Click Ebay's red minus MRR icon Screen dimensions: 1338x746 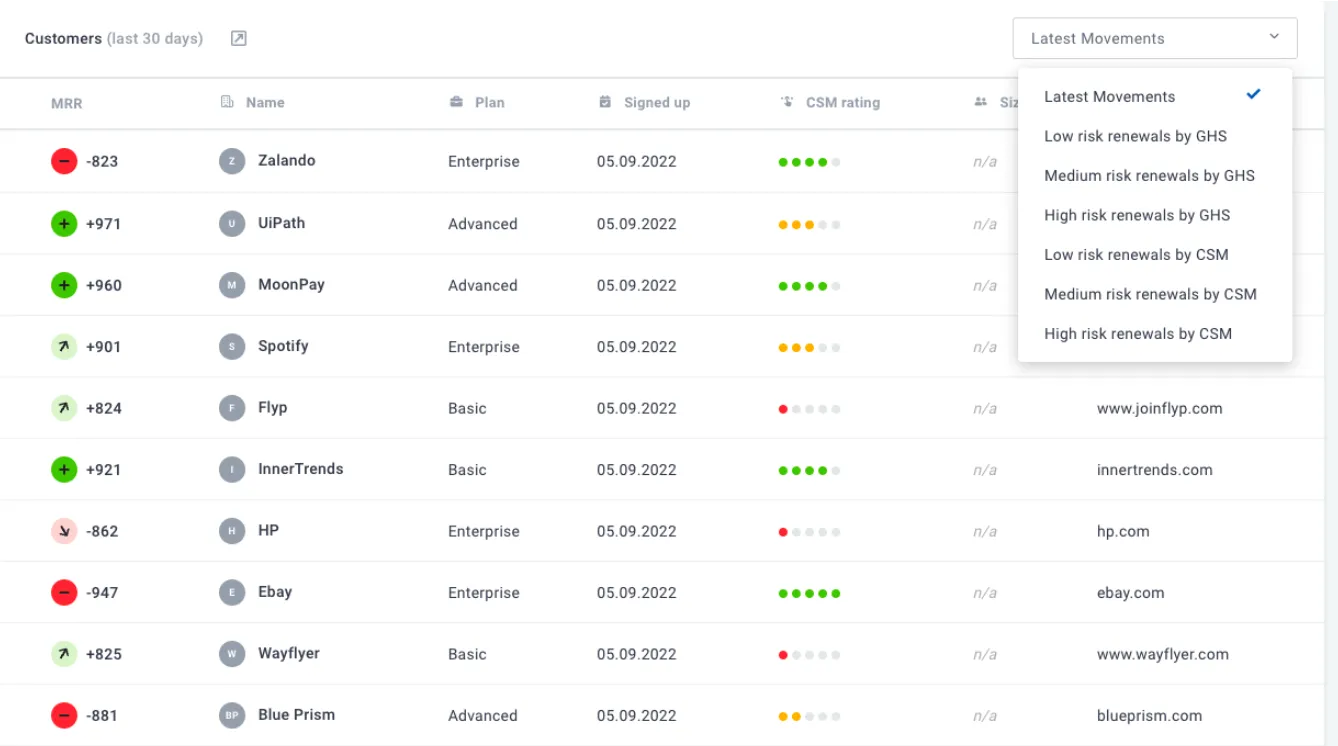(x=64, y=593)
